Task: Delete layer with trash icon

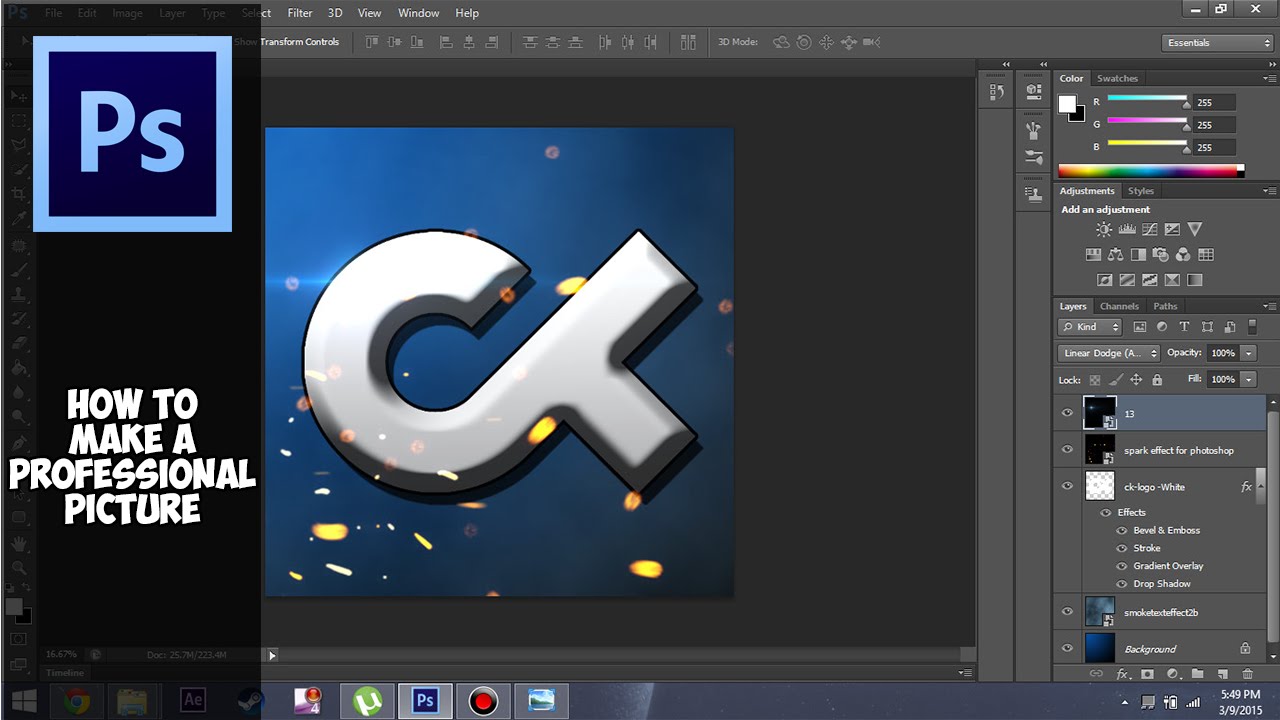Action: [1247, 674]
